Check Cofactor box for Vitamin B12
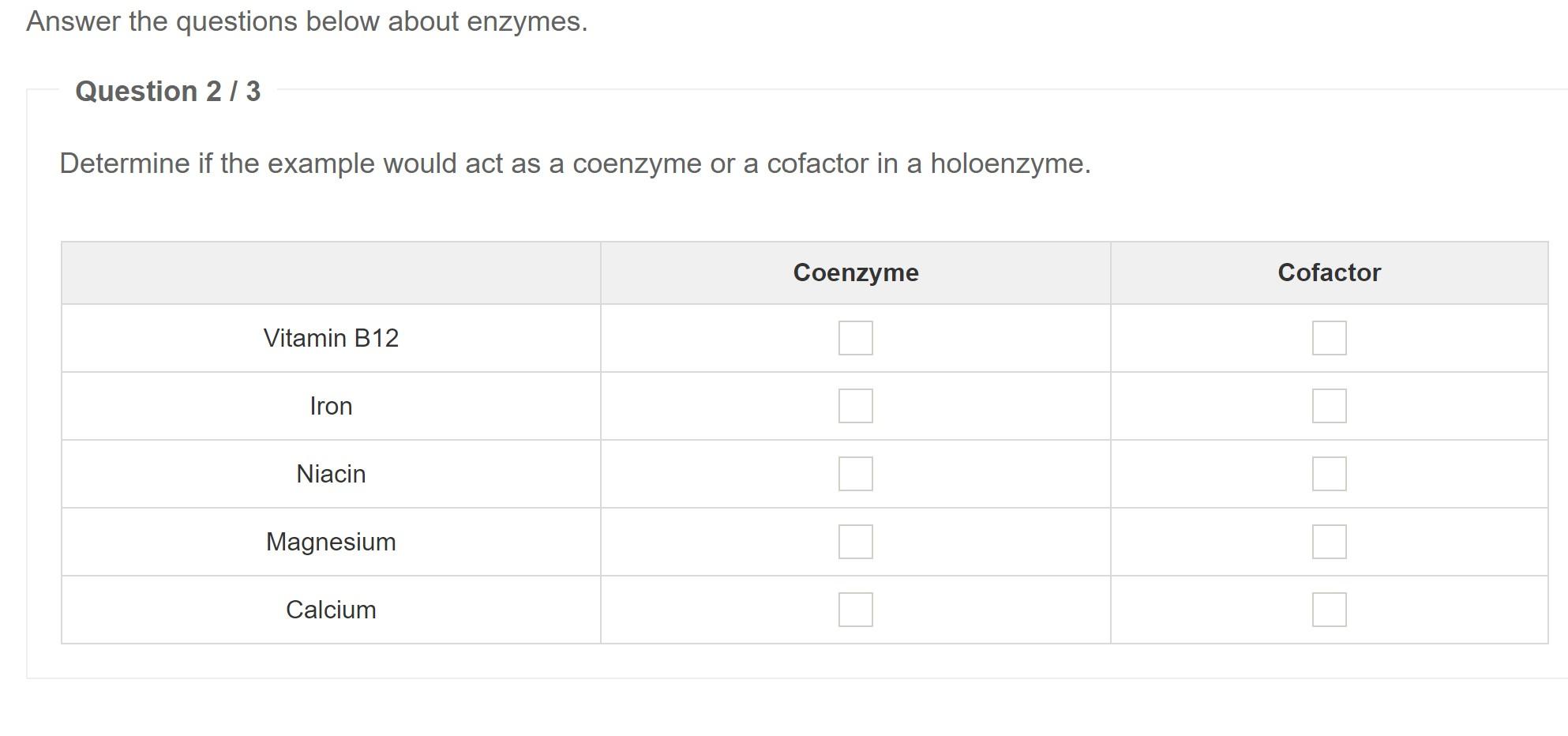1568x736 pixels. pyautogui.click(x=1329, y=338)
